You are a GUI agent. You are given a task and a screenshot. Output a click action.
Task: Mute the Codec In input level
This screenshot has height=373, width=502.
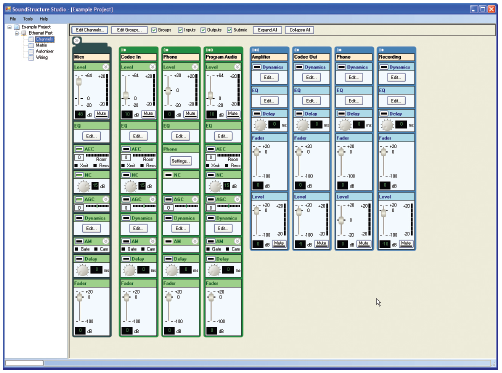tap(148, 114)
